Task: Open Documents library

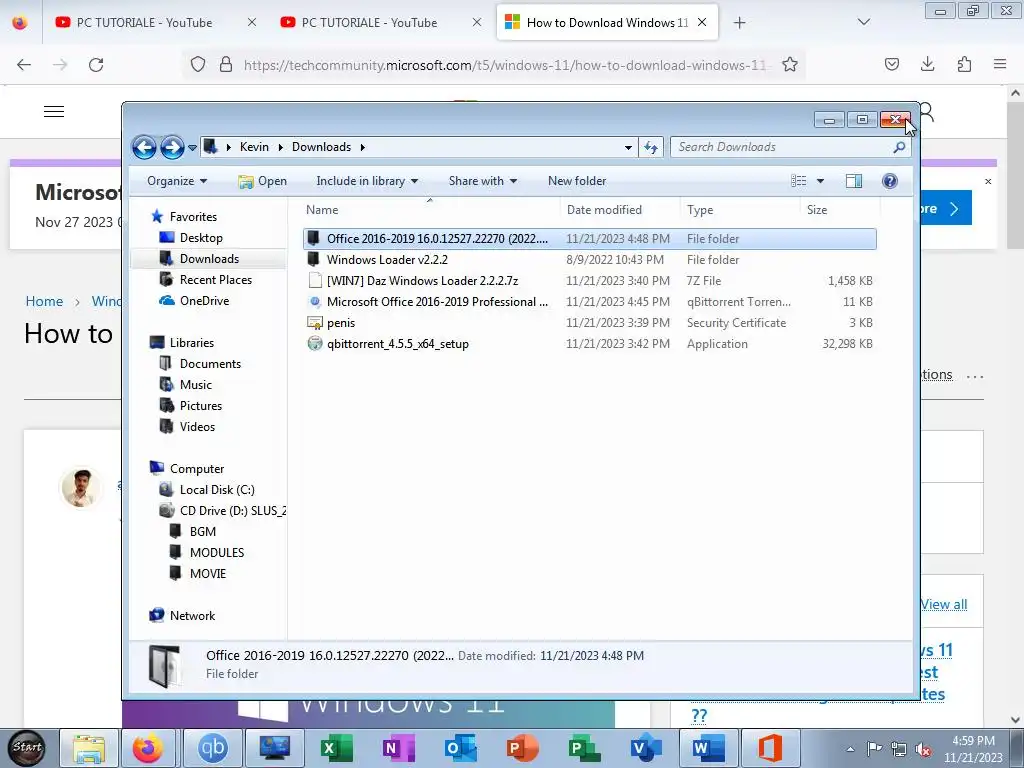Action: click(x=210, y=364)
